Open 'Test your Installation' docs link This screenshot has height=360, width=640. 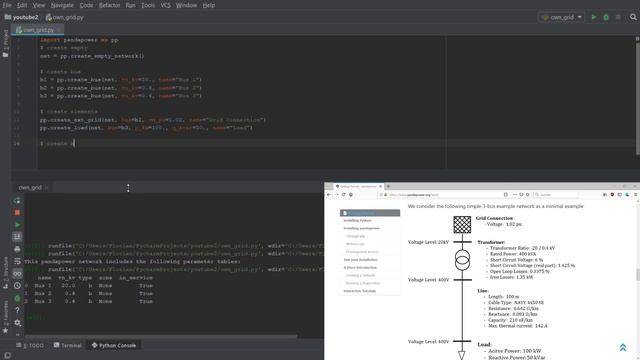click(361, 260)
